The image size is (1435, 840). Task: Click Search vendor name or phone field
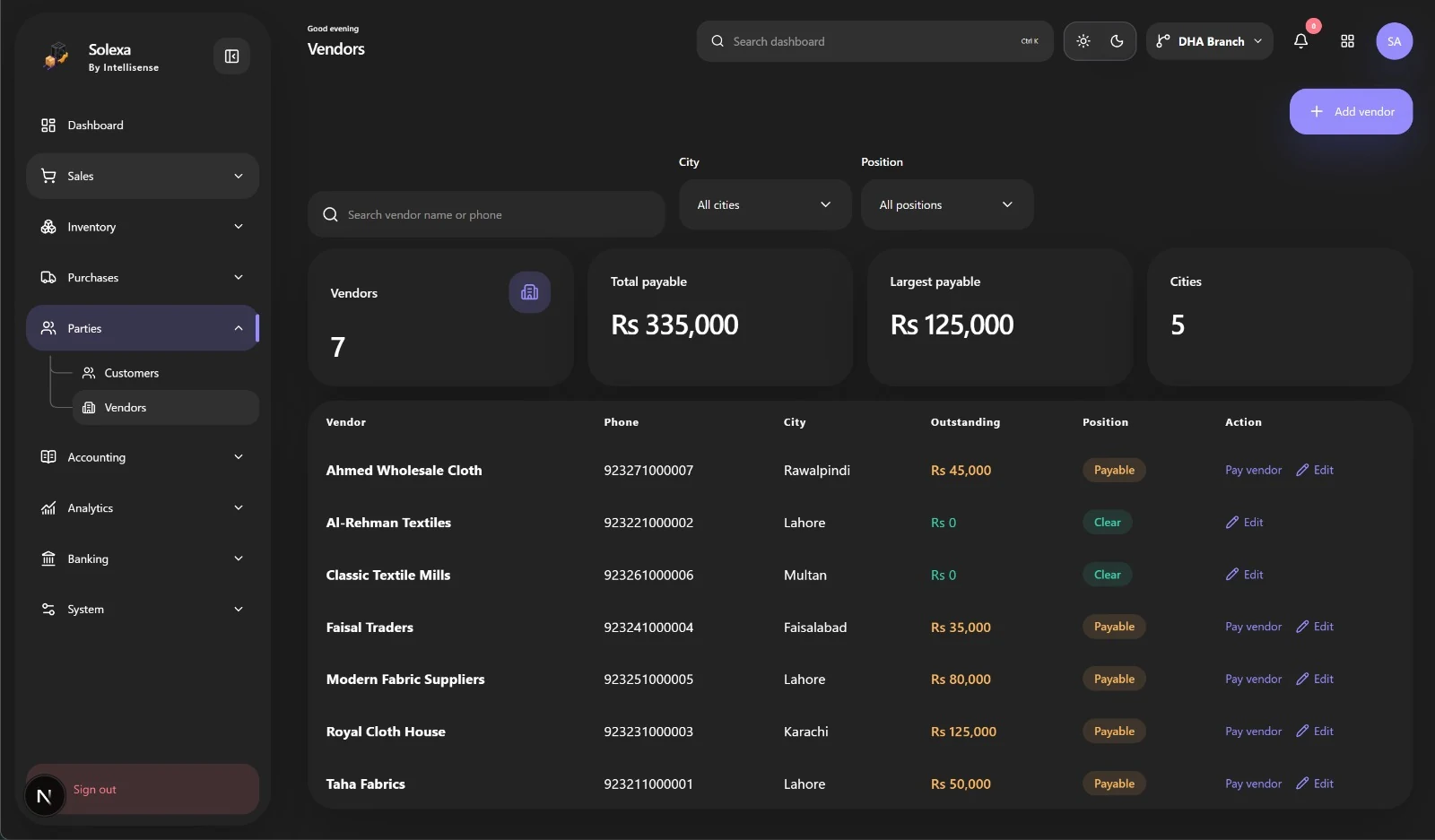486,214
